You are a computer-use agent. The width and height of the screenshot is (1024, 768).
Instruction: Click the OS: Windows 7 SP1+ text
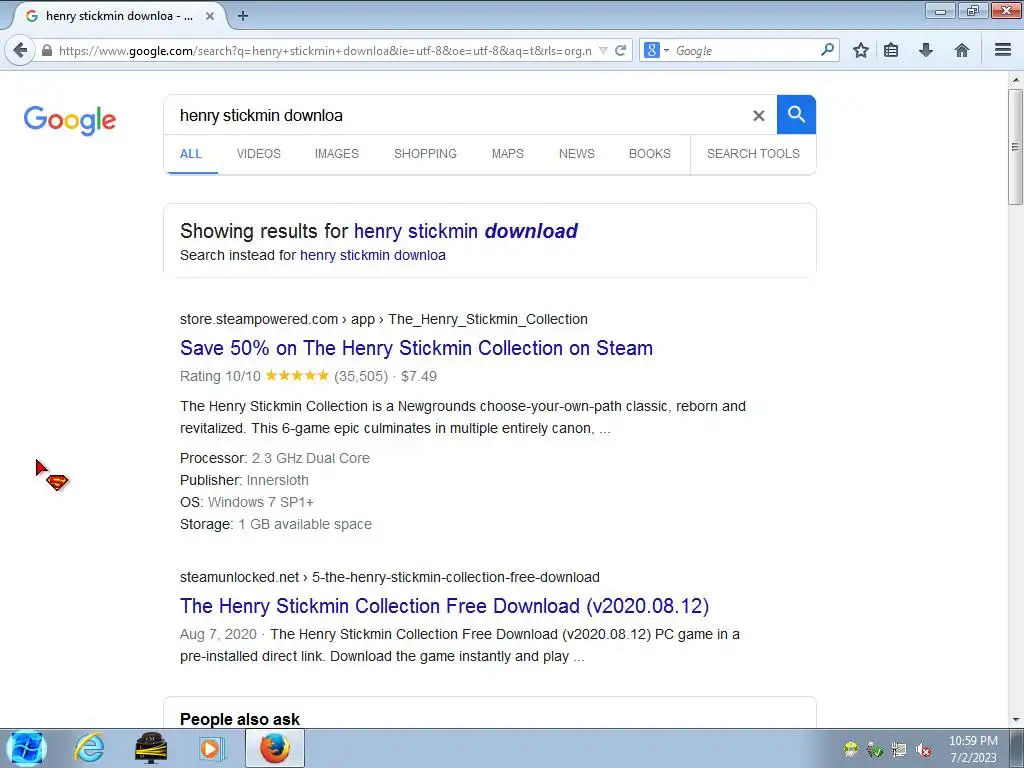(x=247, y=502)
